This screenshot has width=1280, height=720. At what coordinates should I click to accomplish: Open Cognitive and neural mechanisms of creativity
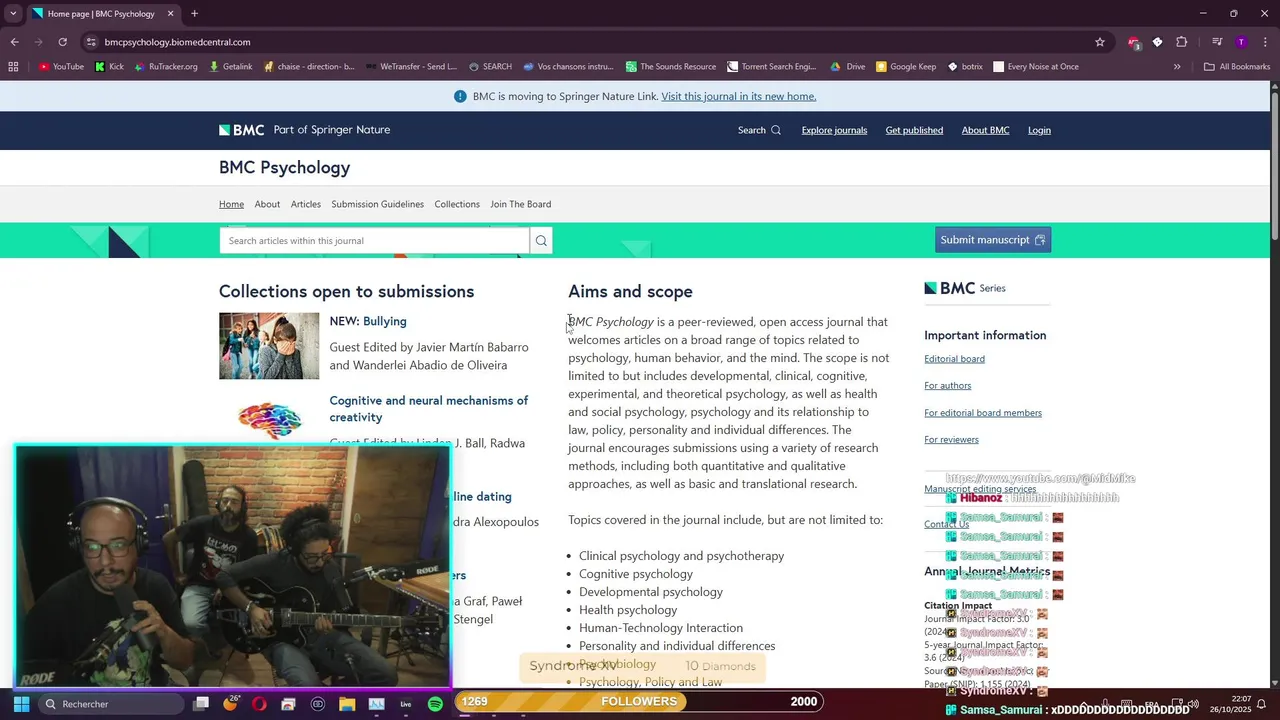click(x=429, y=408)
